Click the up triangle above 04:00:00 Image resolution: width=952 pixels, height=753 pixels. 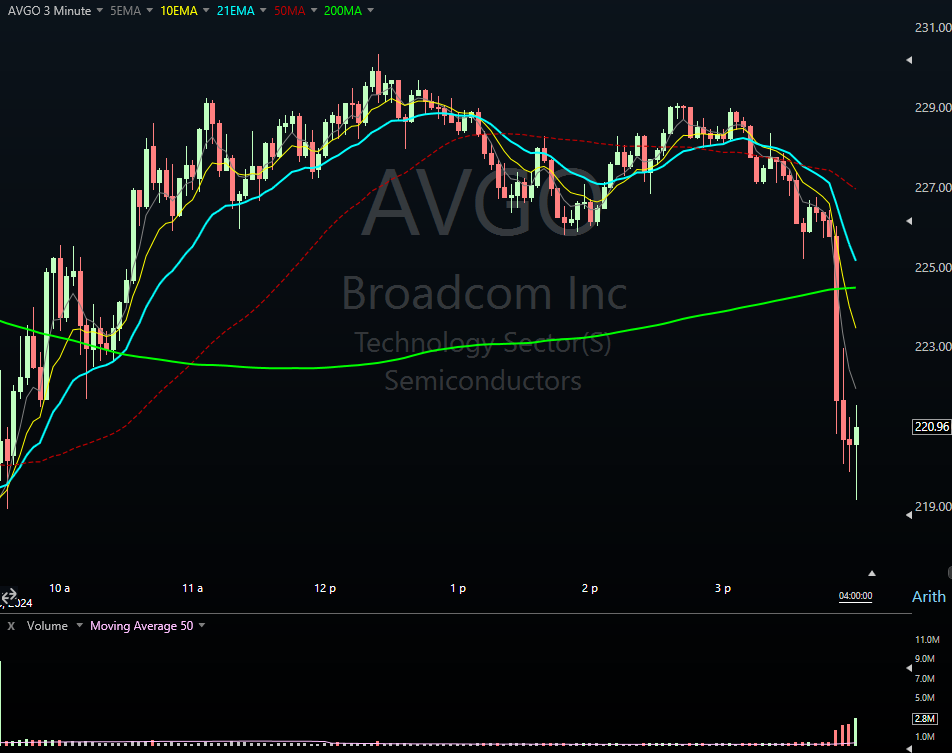pos(872,573)
